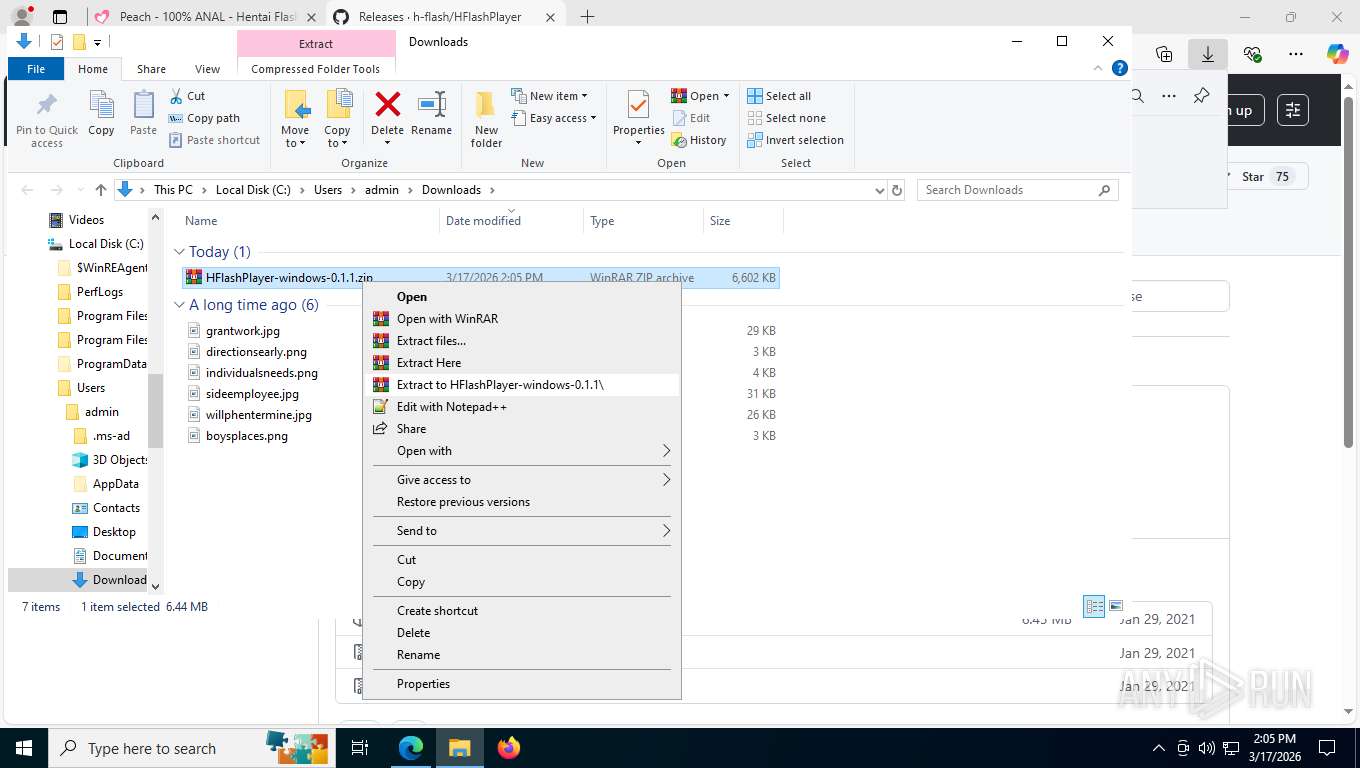
Task: Click the Delete red X icon
Action: click(387, 104)
